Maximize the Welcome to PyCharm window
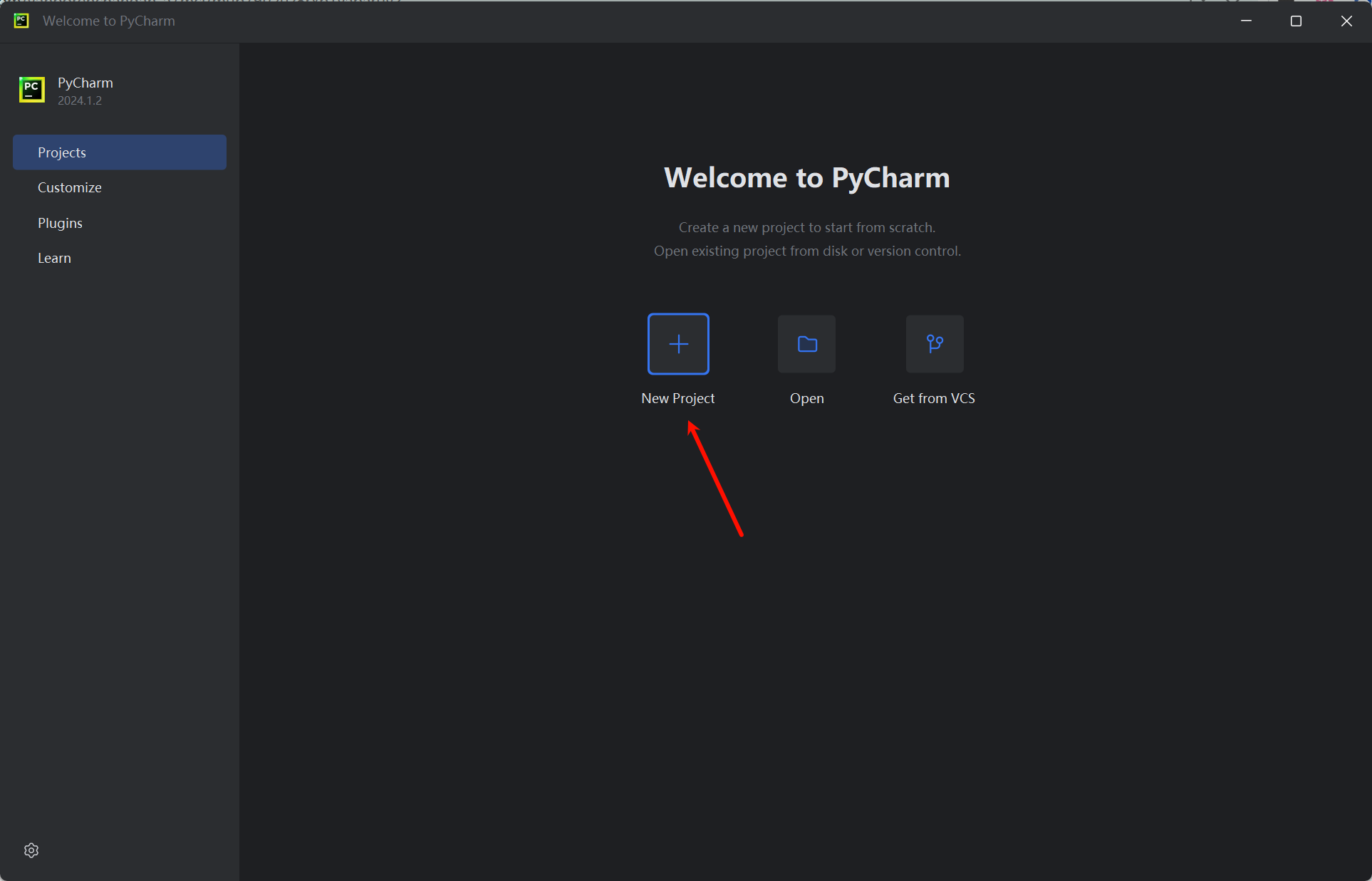The height and width of the screenshot is (881, 1372). pyautogui.click(x=1296, y=21)
